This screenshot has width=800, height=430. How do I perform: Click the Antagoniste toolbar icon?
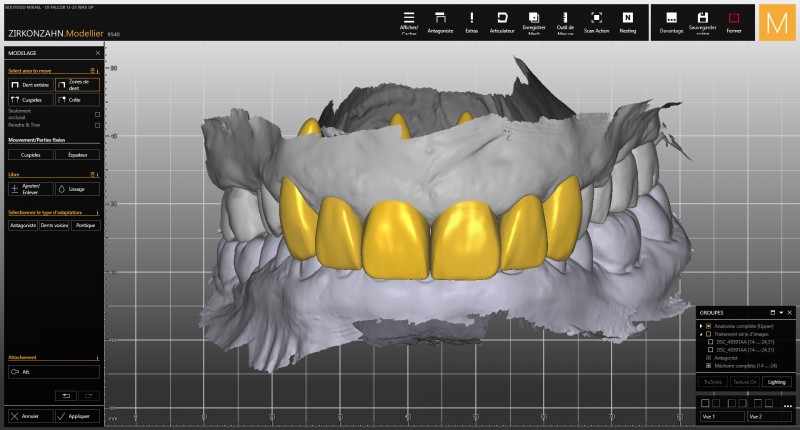[440, 18]
